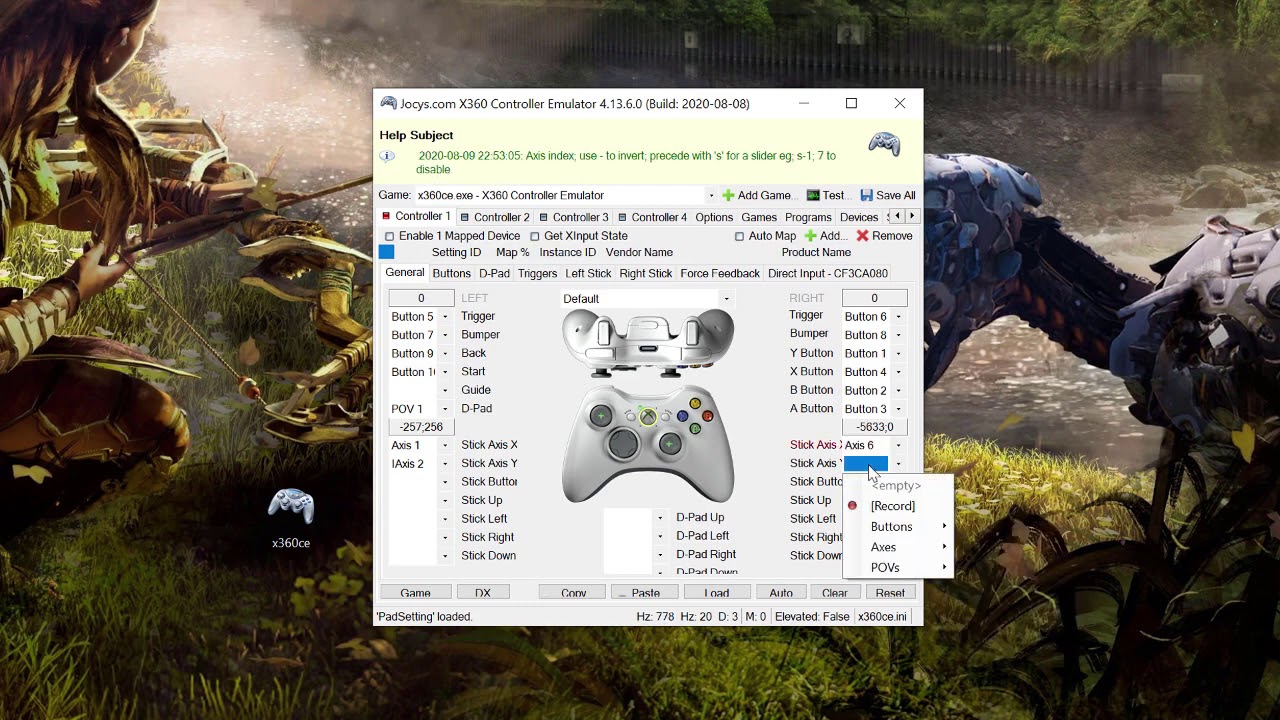Open left Stick Axis X Axis 1 dropdown
1280x720 pixels.
(445, 446)
